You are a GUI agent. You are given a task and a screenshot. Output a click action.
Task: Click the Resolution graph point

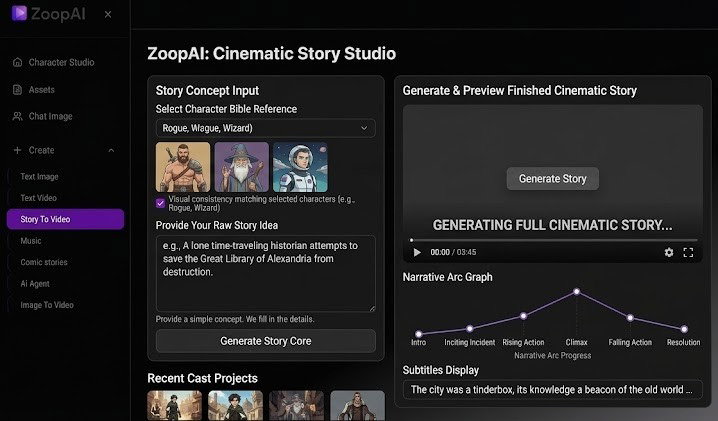coord(684,329)
